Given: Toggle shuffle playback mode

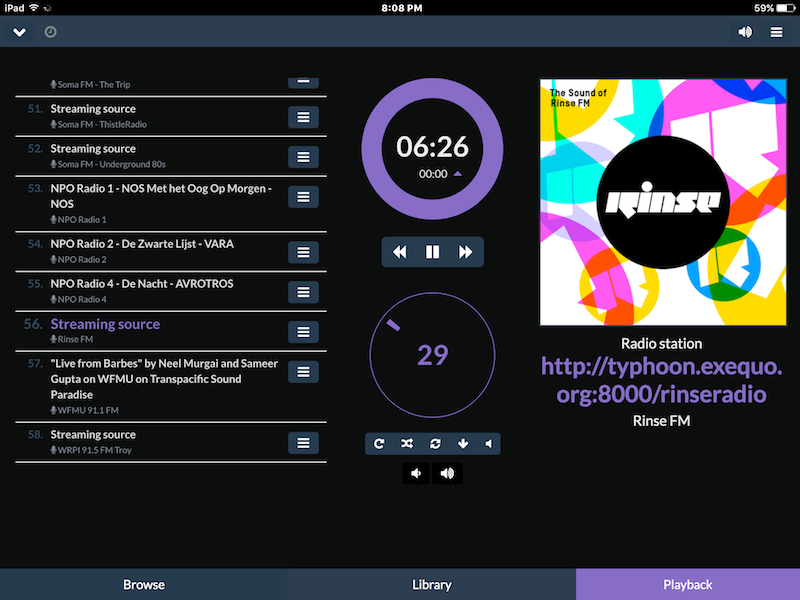Looking at the screenshot, I should click(x=407, y=443).
